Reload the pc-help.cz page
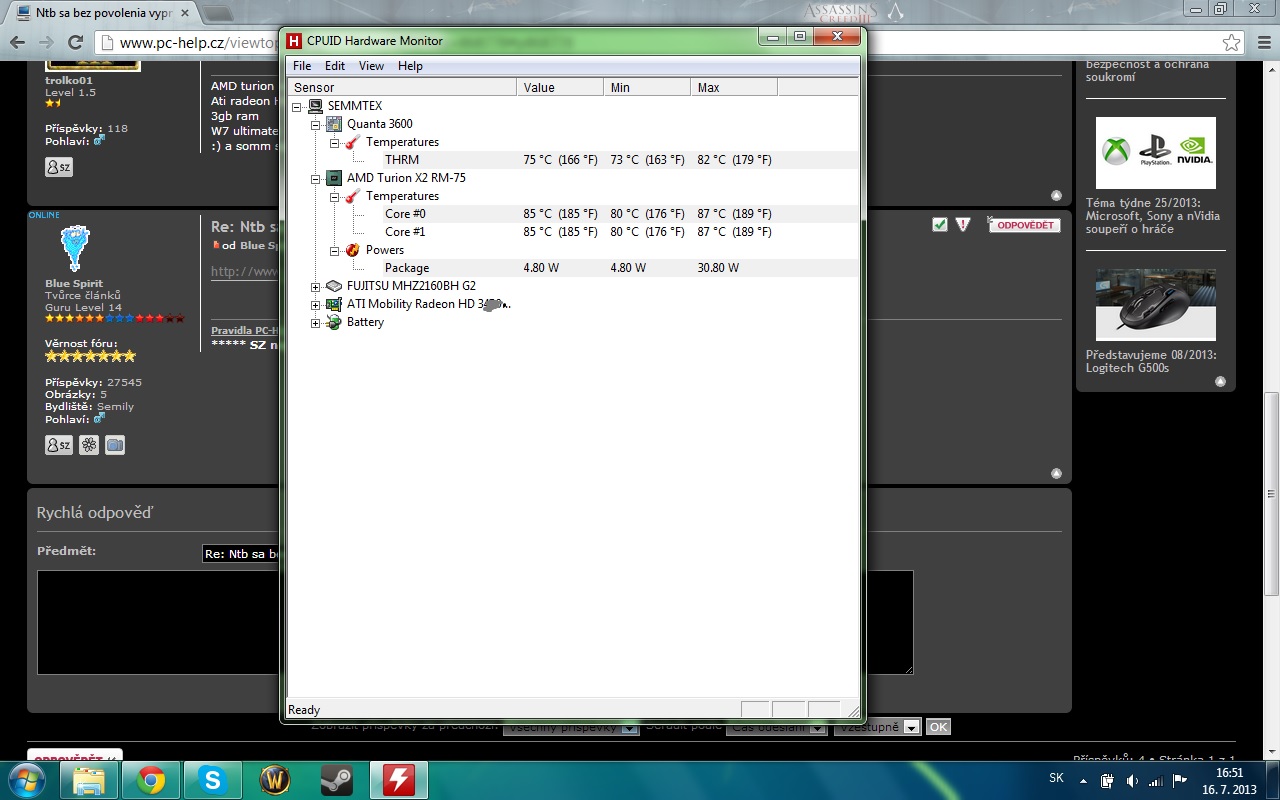Image resolution: width=1280 pixels, height=800 pixels. (x=75, y=43)
